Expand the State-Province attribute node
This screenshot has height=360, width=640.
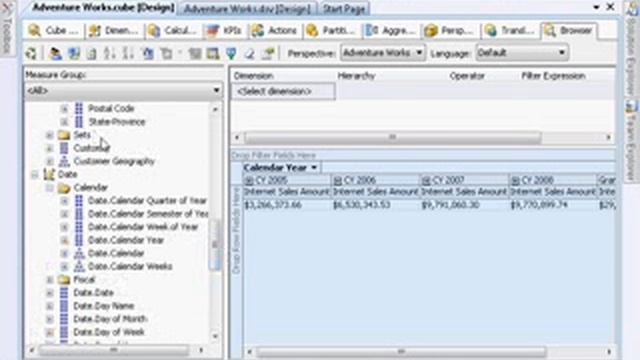[x=64, y=122]
